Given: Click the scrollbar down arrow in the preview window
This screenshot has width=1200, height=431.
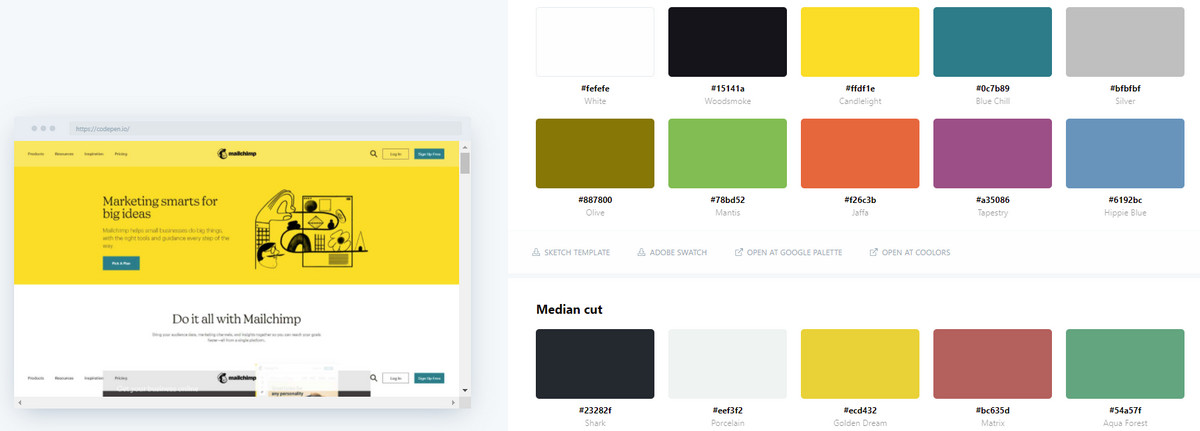Looking at the screenshot, I should [464, 389].
